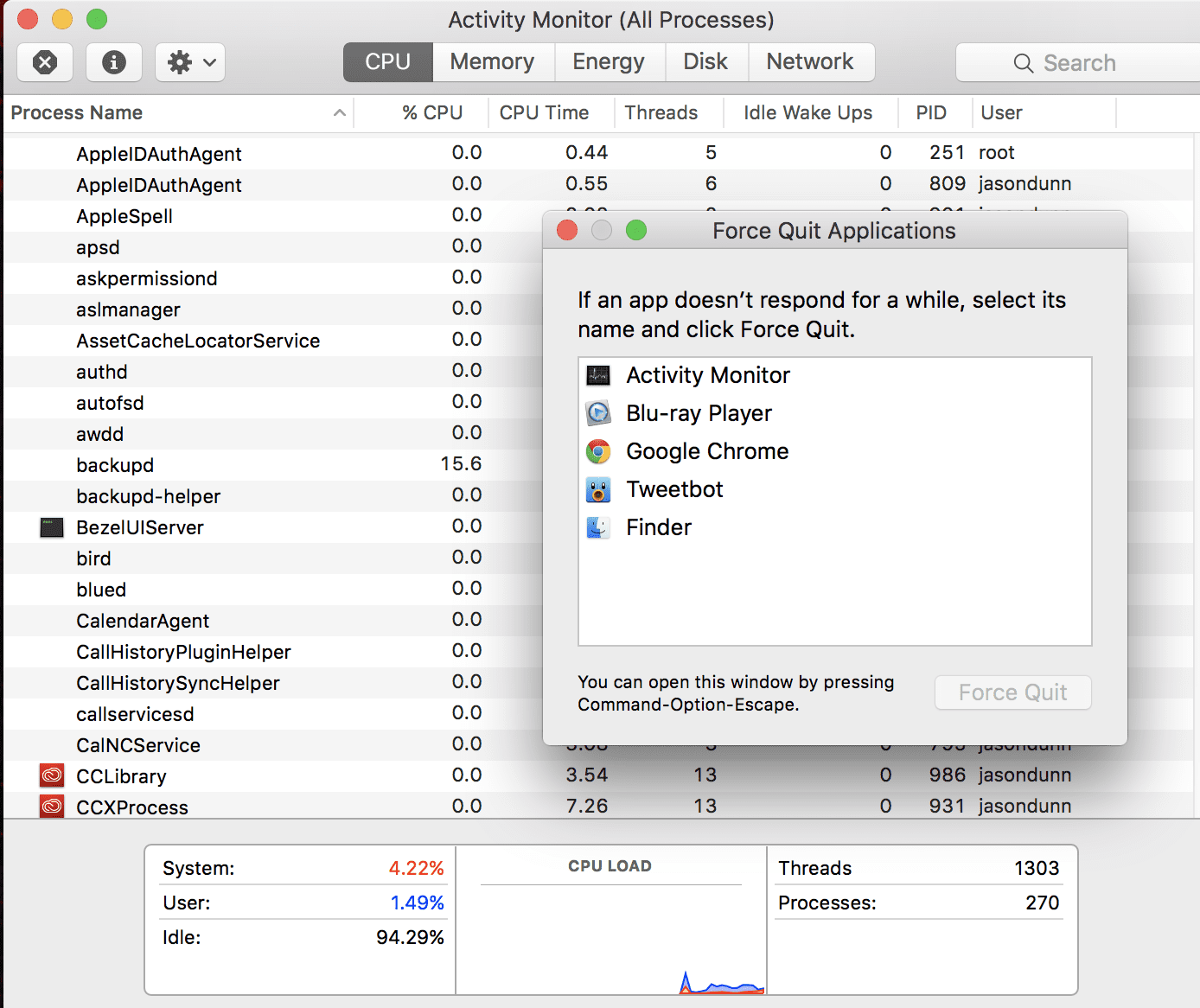Image resolution: width=1200 pixels, height=1008 pixels.
Task: Click the quit process X toolbar icon
Action: click(x=45, y=62)
